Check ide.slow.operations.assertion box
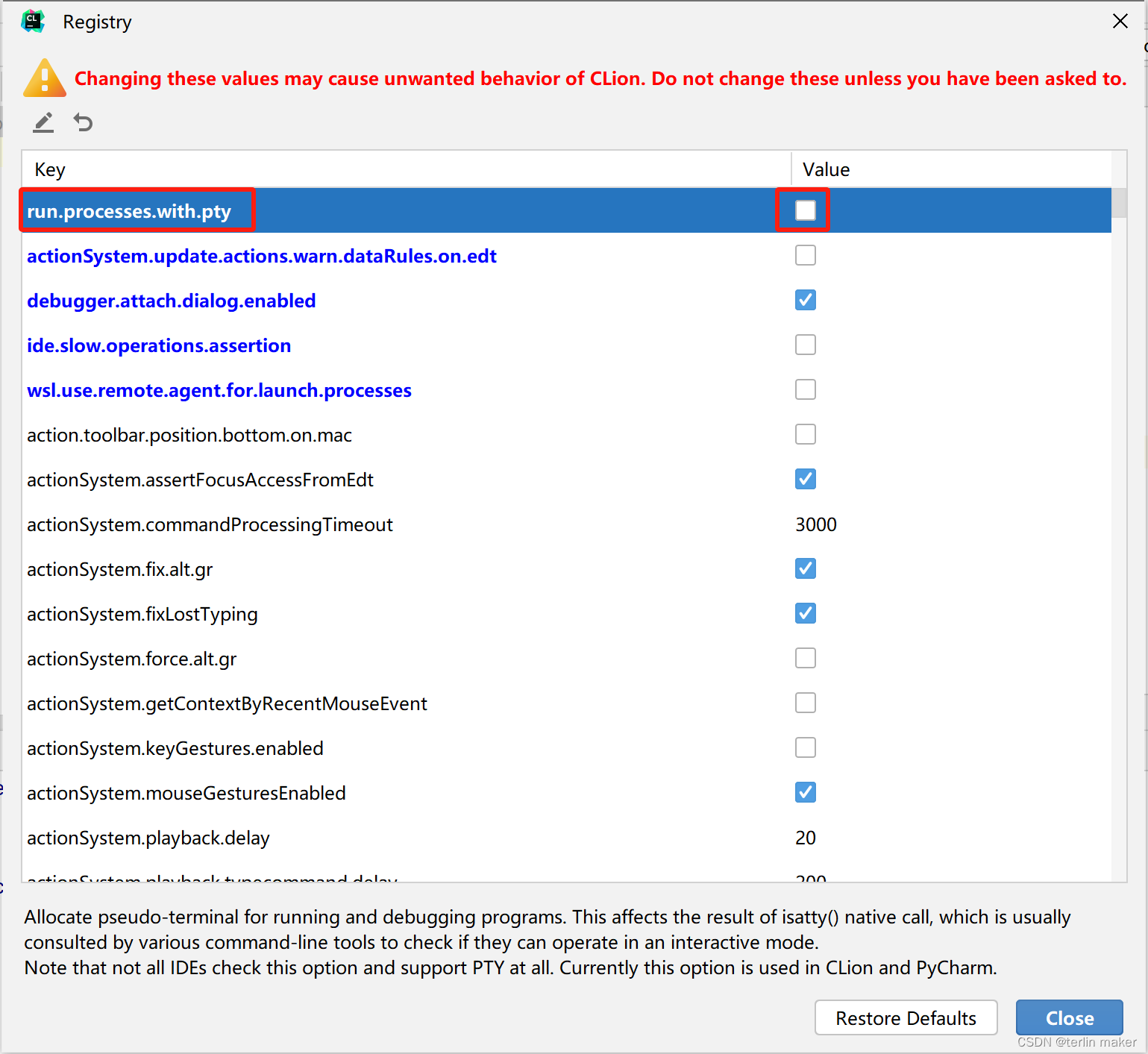 [x=806, y=345]
